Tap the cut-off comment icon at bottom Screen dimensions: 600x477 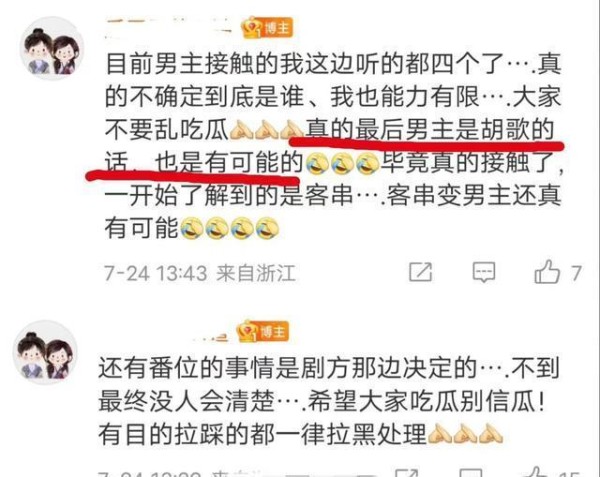tap(470, 473)
